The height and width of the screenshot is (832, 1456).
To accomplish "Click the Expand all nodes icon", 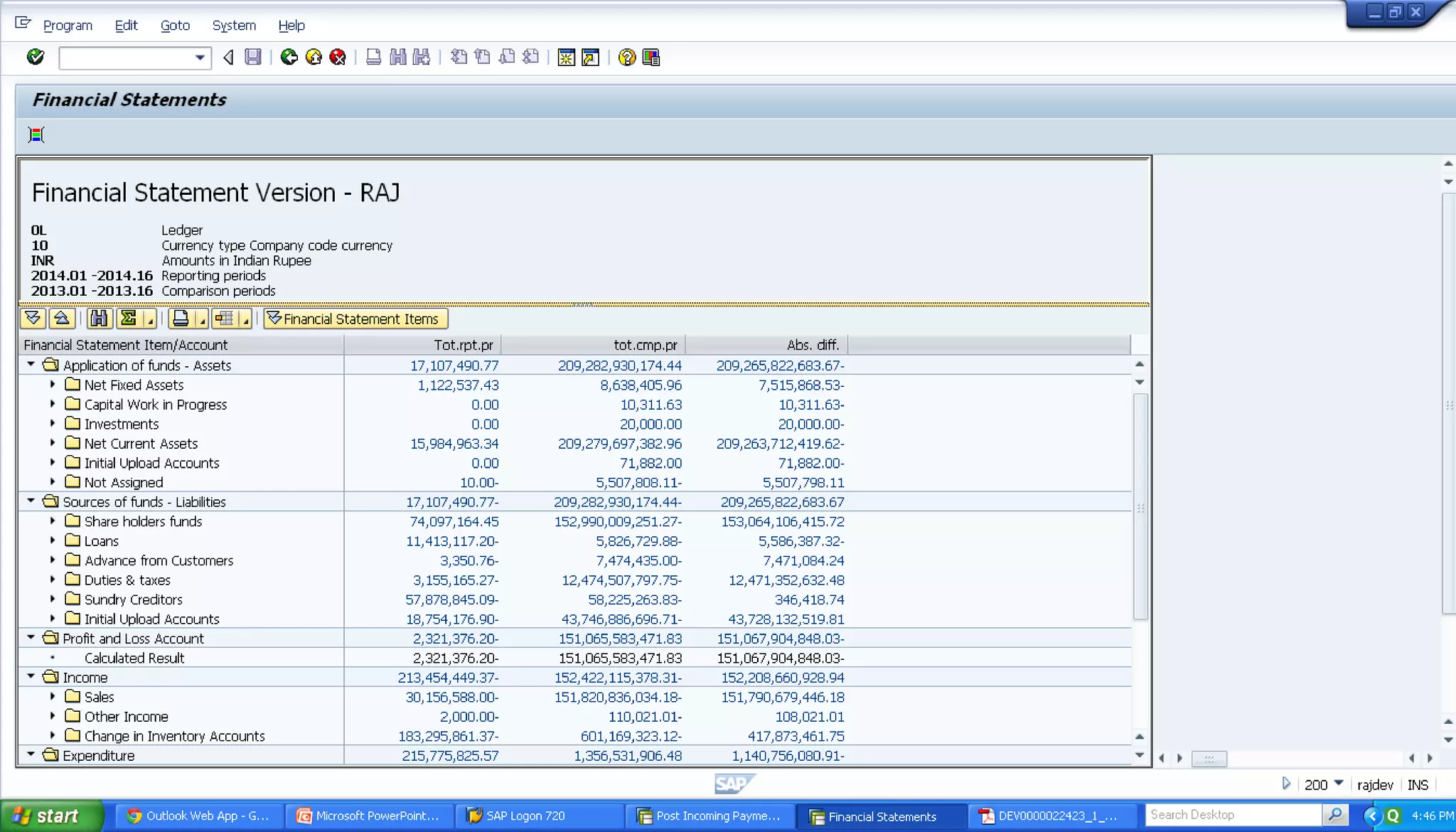I will point(33,319).
